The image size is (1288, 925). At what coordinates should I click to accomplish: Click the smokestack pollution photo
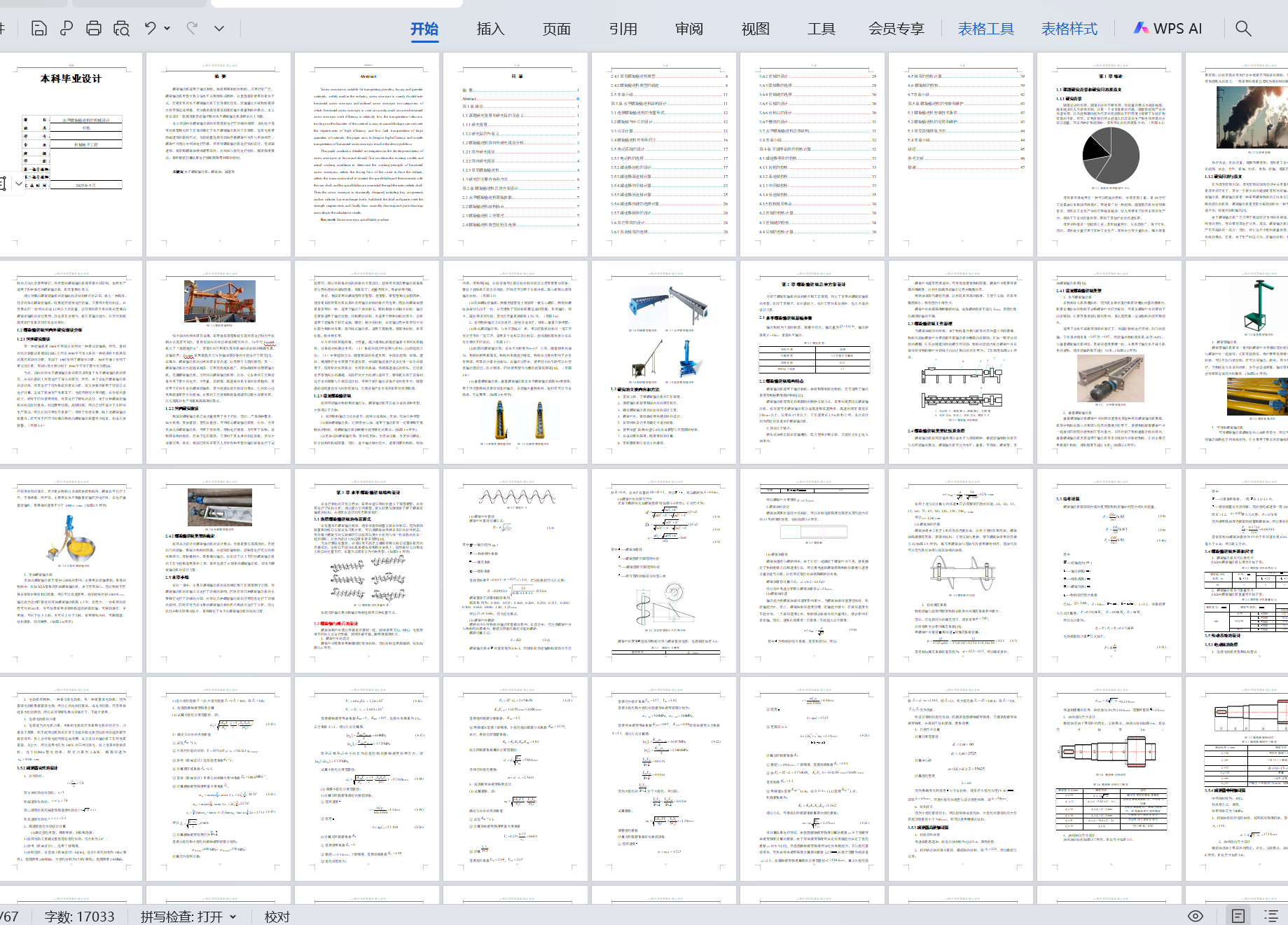point(1252,117)
